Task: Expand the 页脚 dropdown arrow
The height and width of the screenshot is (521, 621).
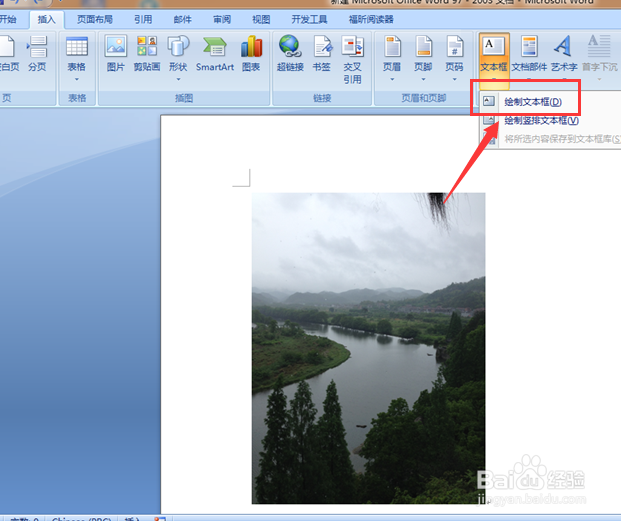Action: 423,79
